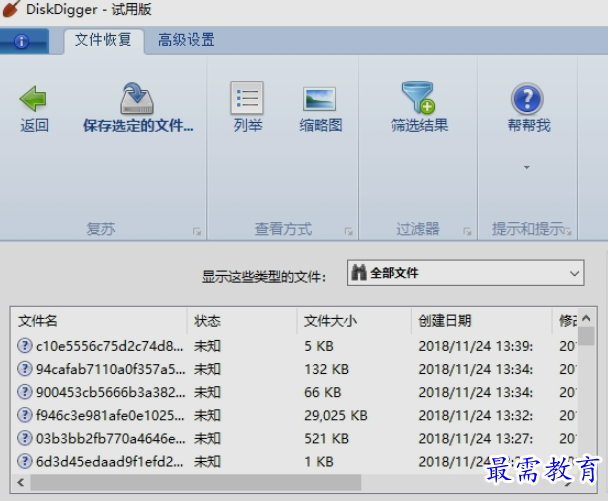Screen dimensions: 608x501
Task: Click date cell 2018/11/24 13:32
Action: pyautogui.click(x=476, y=415)
